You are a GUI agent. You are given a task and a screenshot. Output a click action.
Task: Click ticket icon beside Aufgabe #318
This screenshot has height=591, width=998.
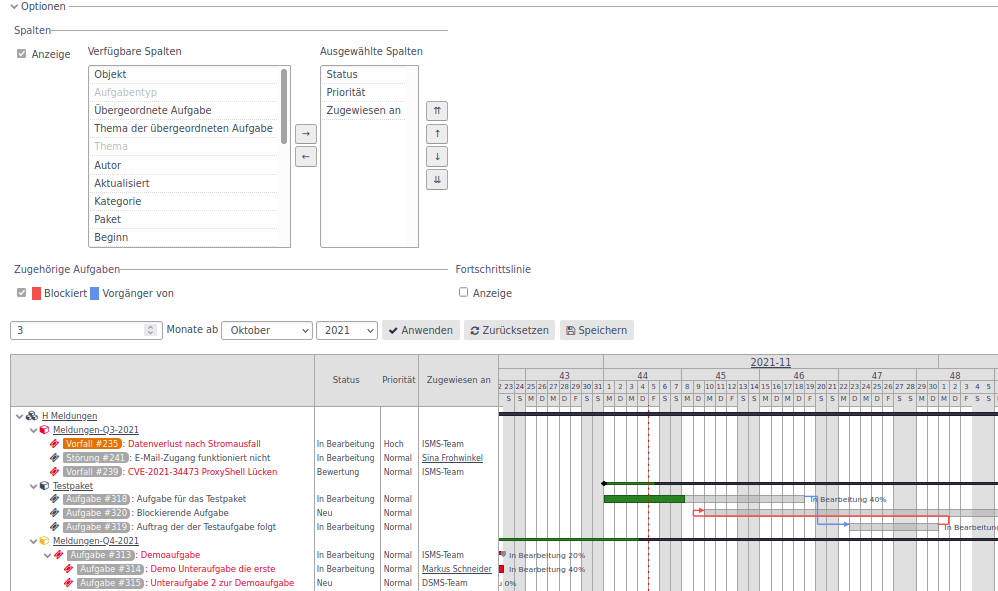tap(55, 499)
